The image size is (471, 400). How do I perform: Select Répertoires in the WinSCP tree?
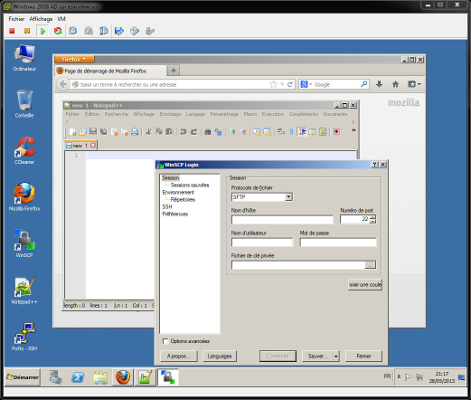183,200
